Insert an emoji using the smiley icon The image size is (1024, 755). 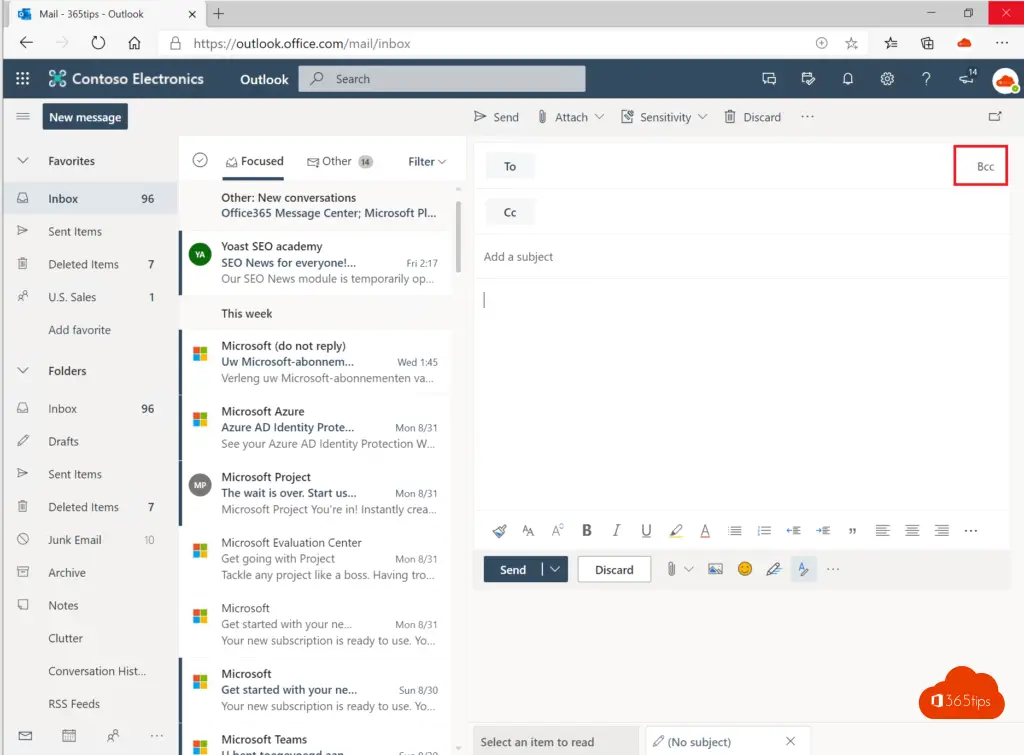(744, 569)
